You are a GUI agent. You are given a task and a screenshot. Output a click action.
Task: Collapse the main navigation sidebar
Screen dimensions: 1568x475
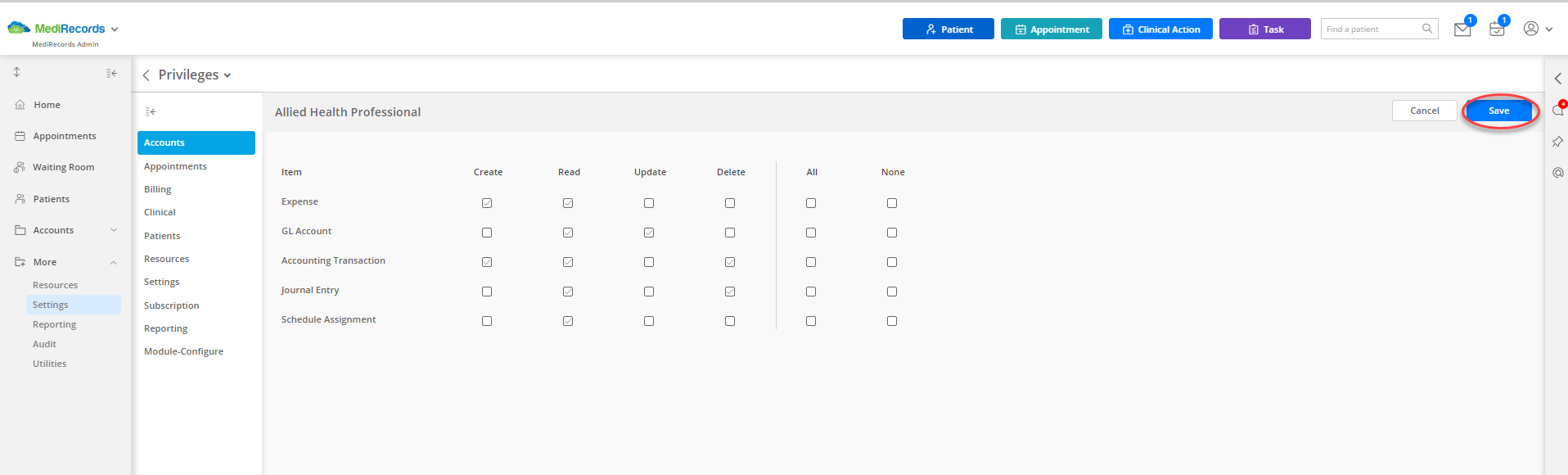(x=111, y=73)
